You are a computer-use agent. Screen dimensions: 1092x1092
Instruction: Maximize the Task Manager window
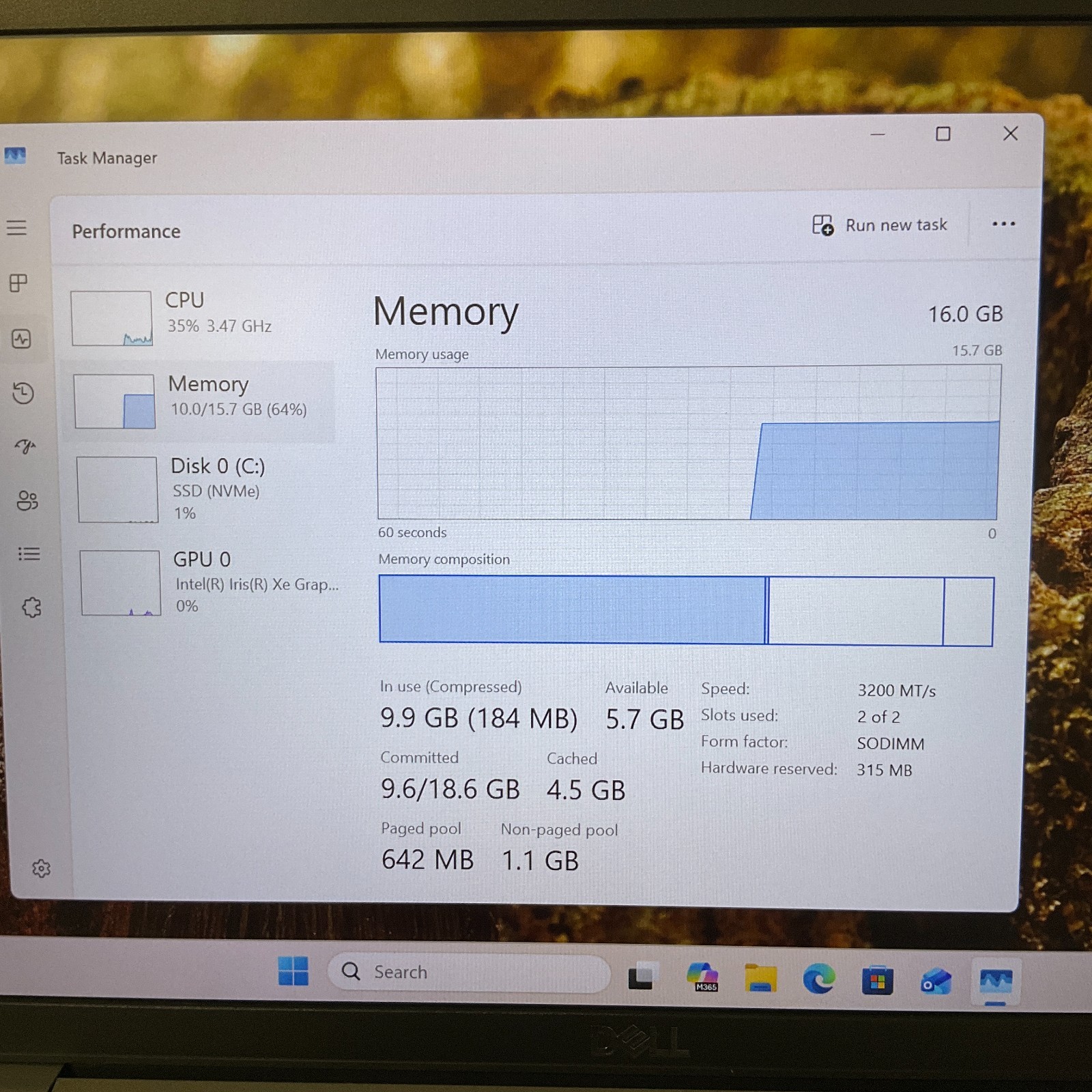click(x=943, y=134)
